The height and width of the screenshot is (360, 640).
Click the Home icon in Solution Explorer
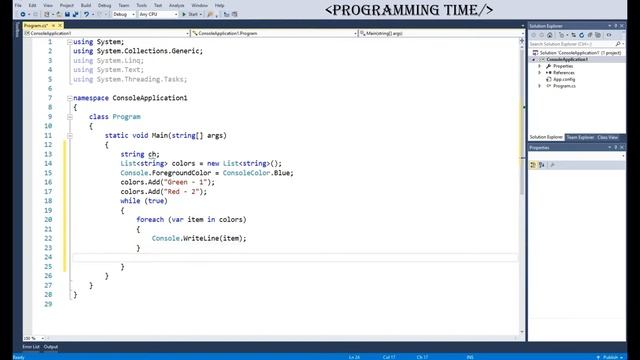click(x=550, y=35)
